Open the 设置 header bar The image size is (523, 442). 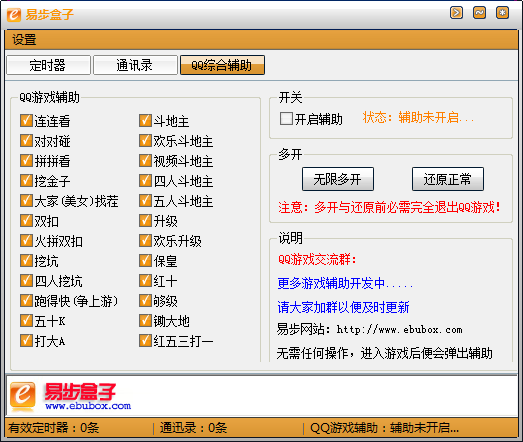point(261,40)
